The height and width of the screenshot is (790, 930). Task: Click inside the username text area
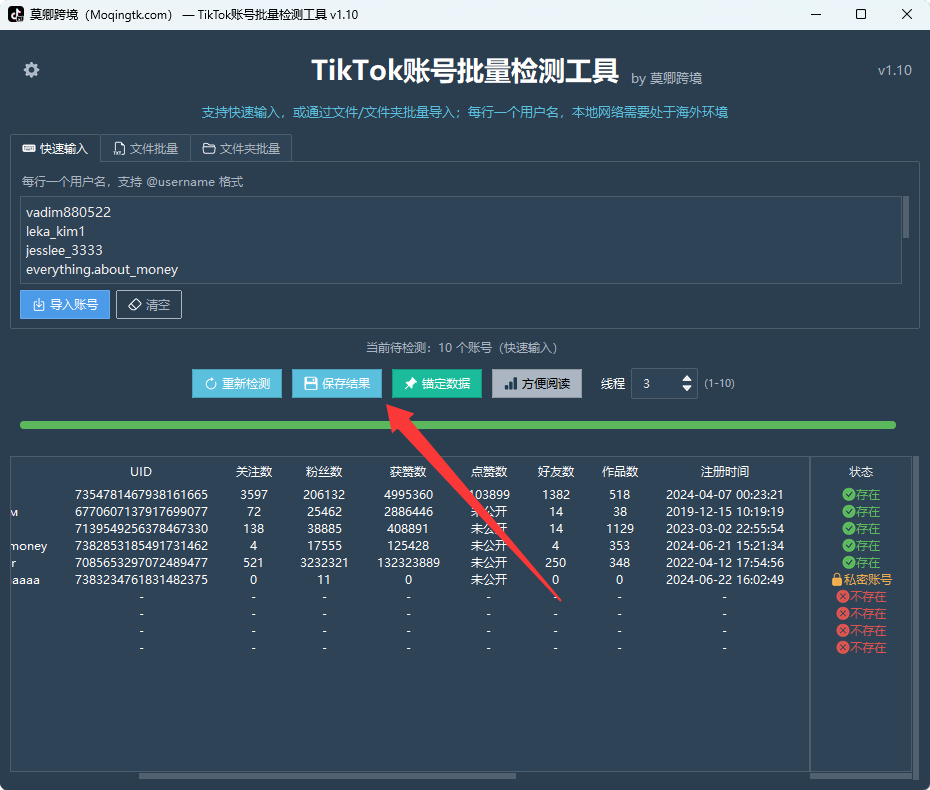461,240
